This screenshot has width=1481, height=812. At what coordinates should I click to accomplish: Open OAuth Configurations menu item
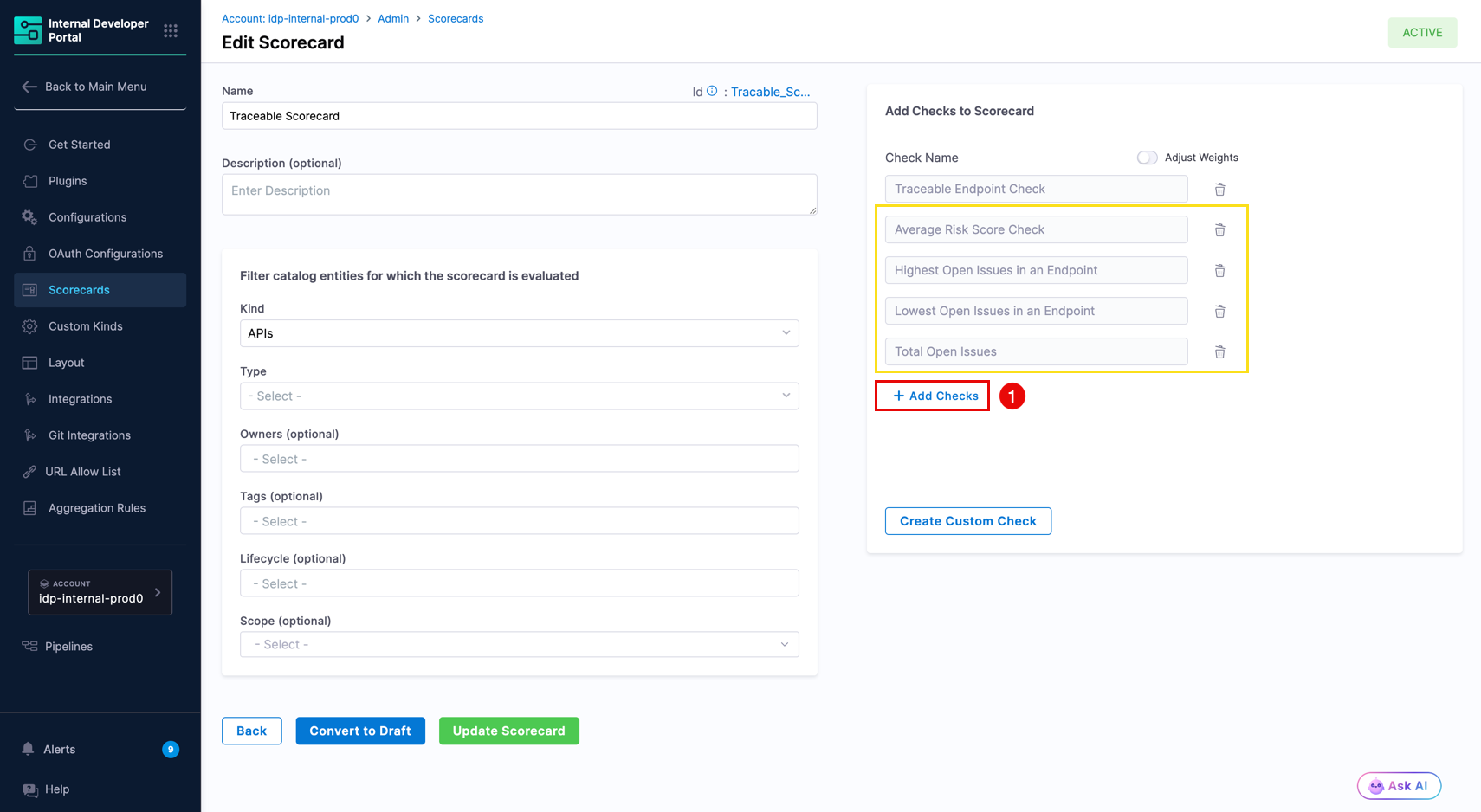pyautogui.click(x=100, y=254)
